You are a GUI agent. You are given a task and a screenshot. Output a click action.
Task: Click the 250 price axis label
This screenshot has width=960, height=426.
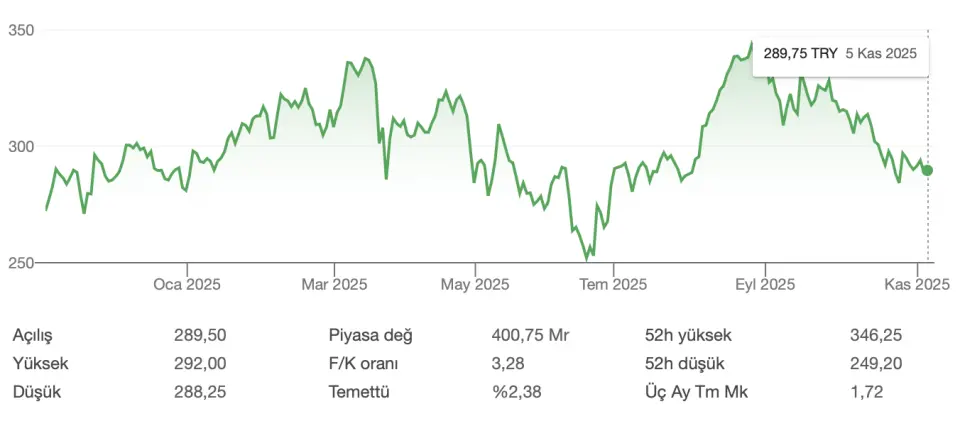[22, 263]
